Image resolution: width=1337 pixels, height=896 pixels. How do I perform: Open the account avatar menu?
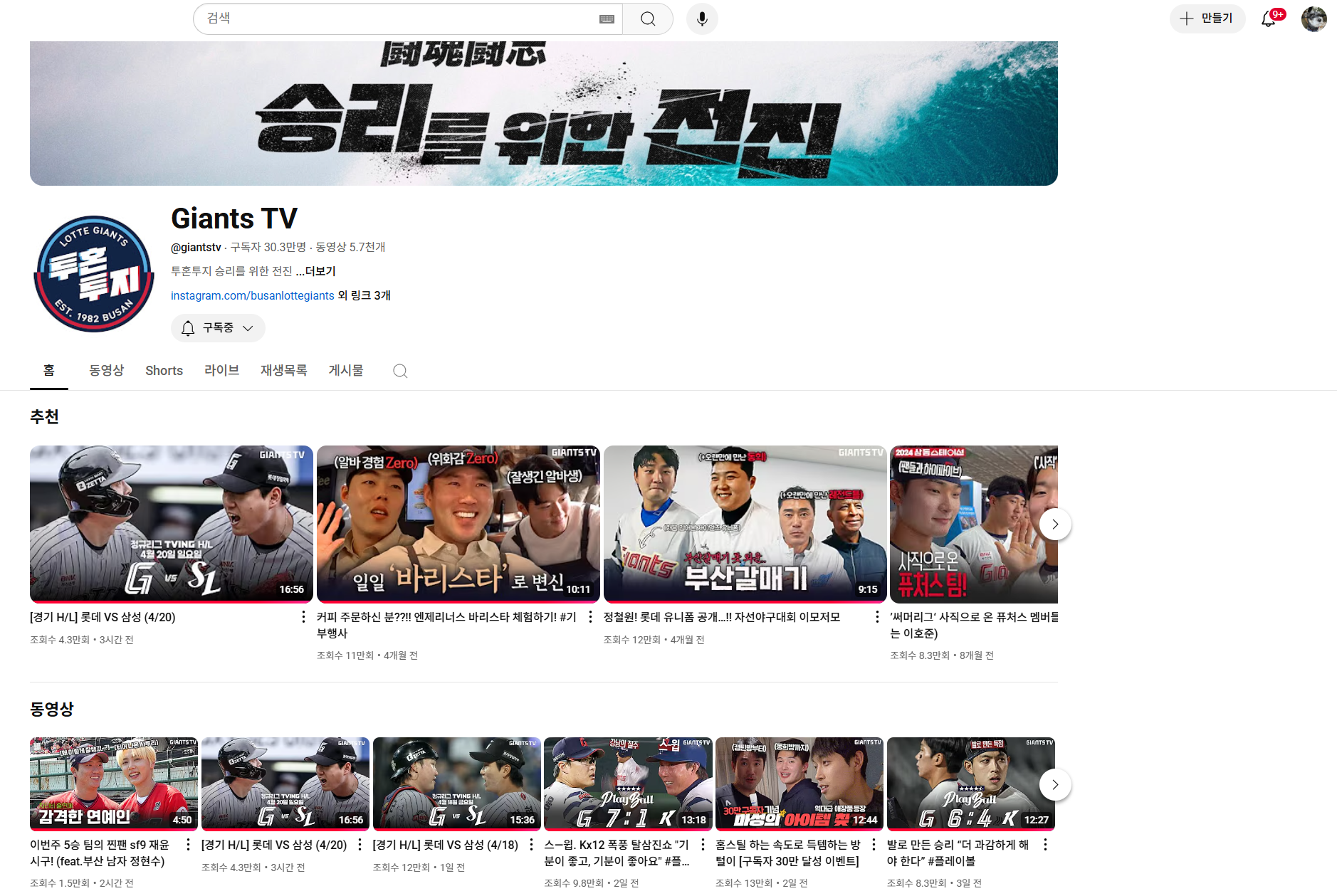pos(1314,19)
